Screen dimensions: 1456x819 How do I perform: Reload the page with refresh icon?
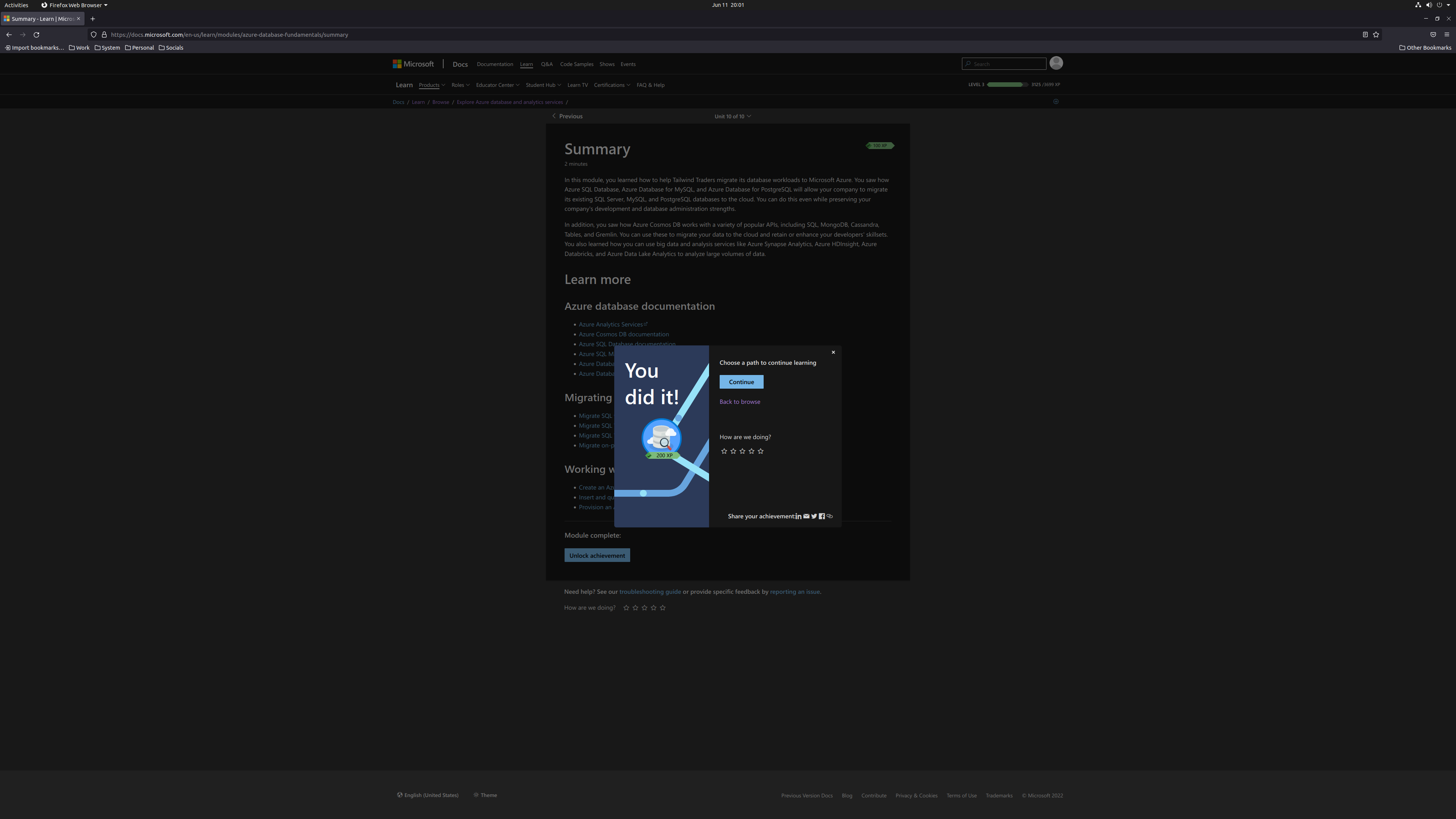36,35
